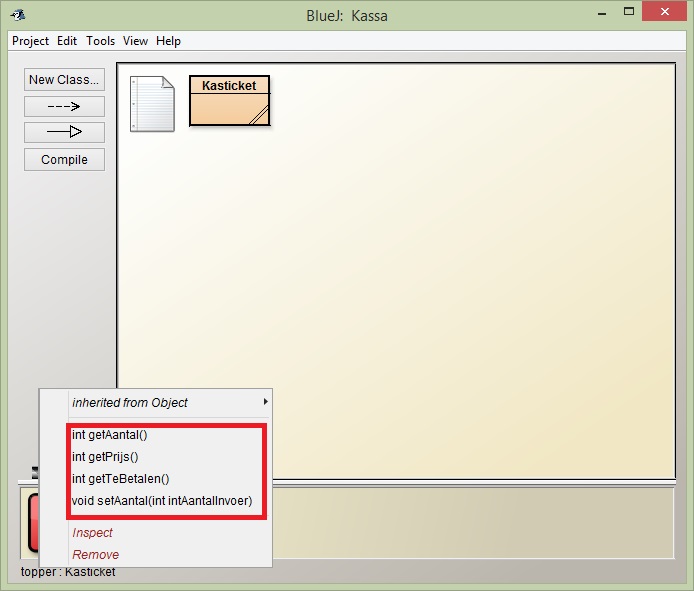The image size is (694, 591).
Task: Close the BlueJ Kassa window
Action: pyautogui.click(x=664, y=12)
